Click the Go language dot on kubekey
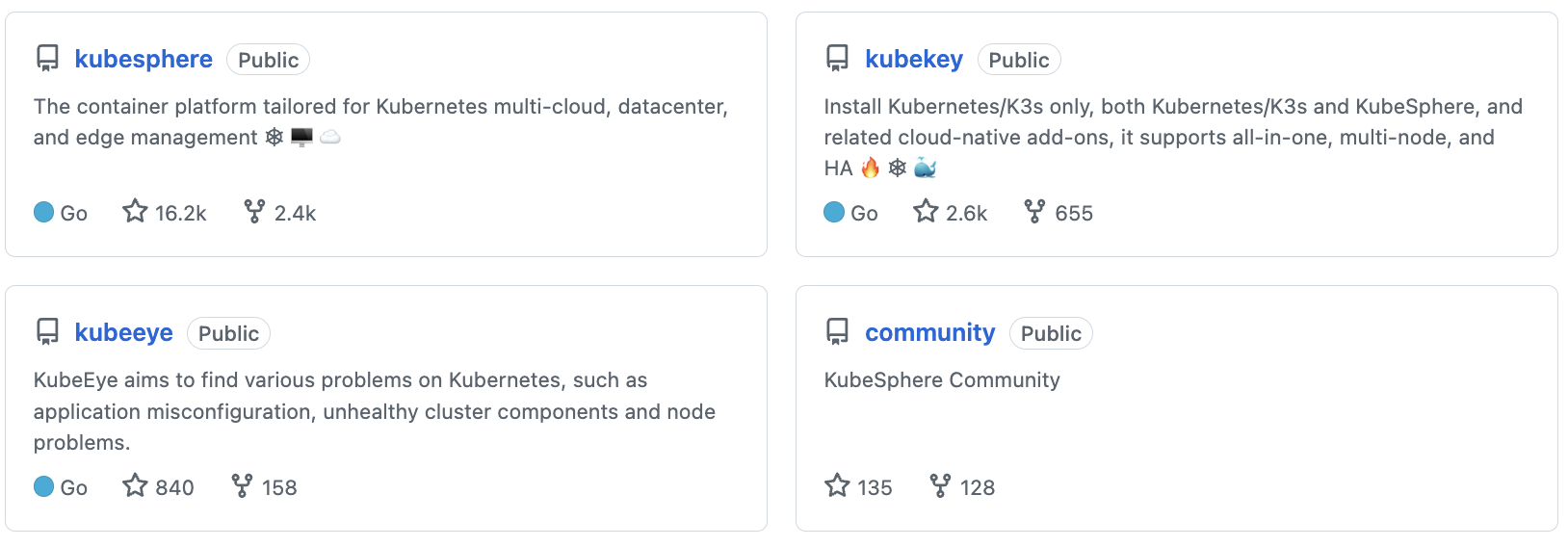Viewport: 1568px width, 547px height. click(x=834, y=212)
